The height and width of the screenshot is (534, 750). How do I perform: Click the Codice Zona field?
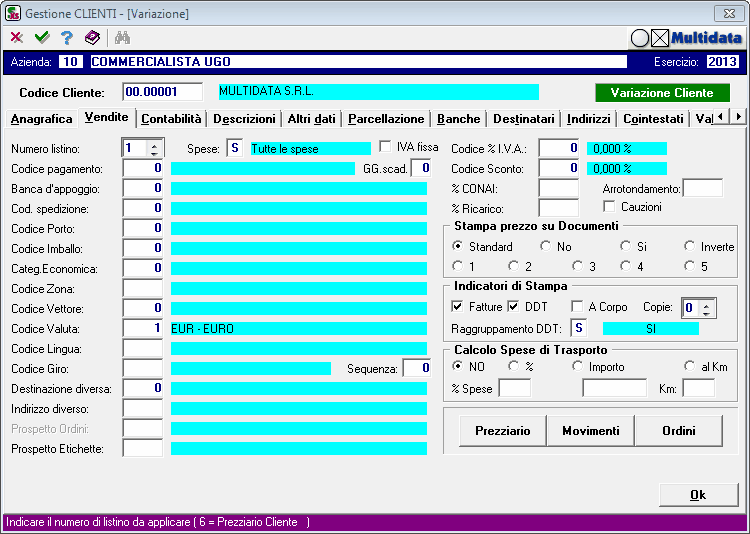coord(143,289)
